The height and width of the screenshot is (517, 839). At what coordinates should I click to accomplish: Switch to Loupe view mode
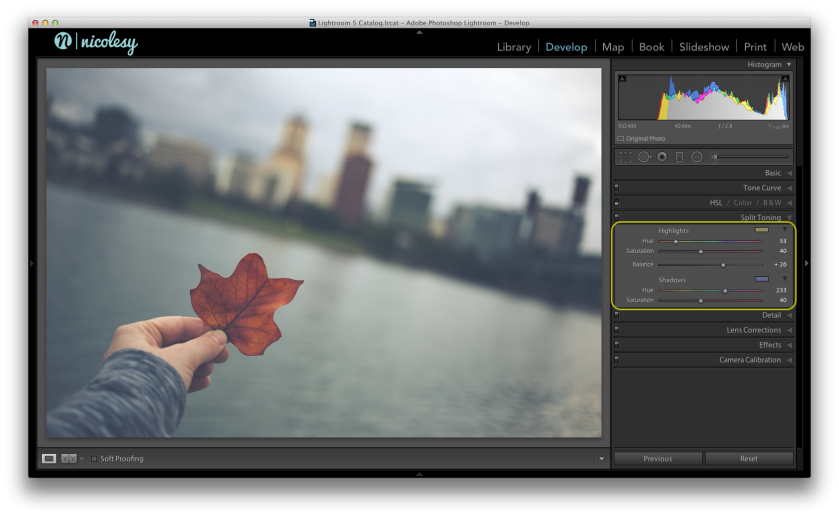[49, 458]
